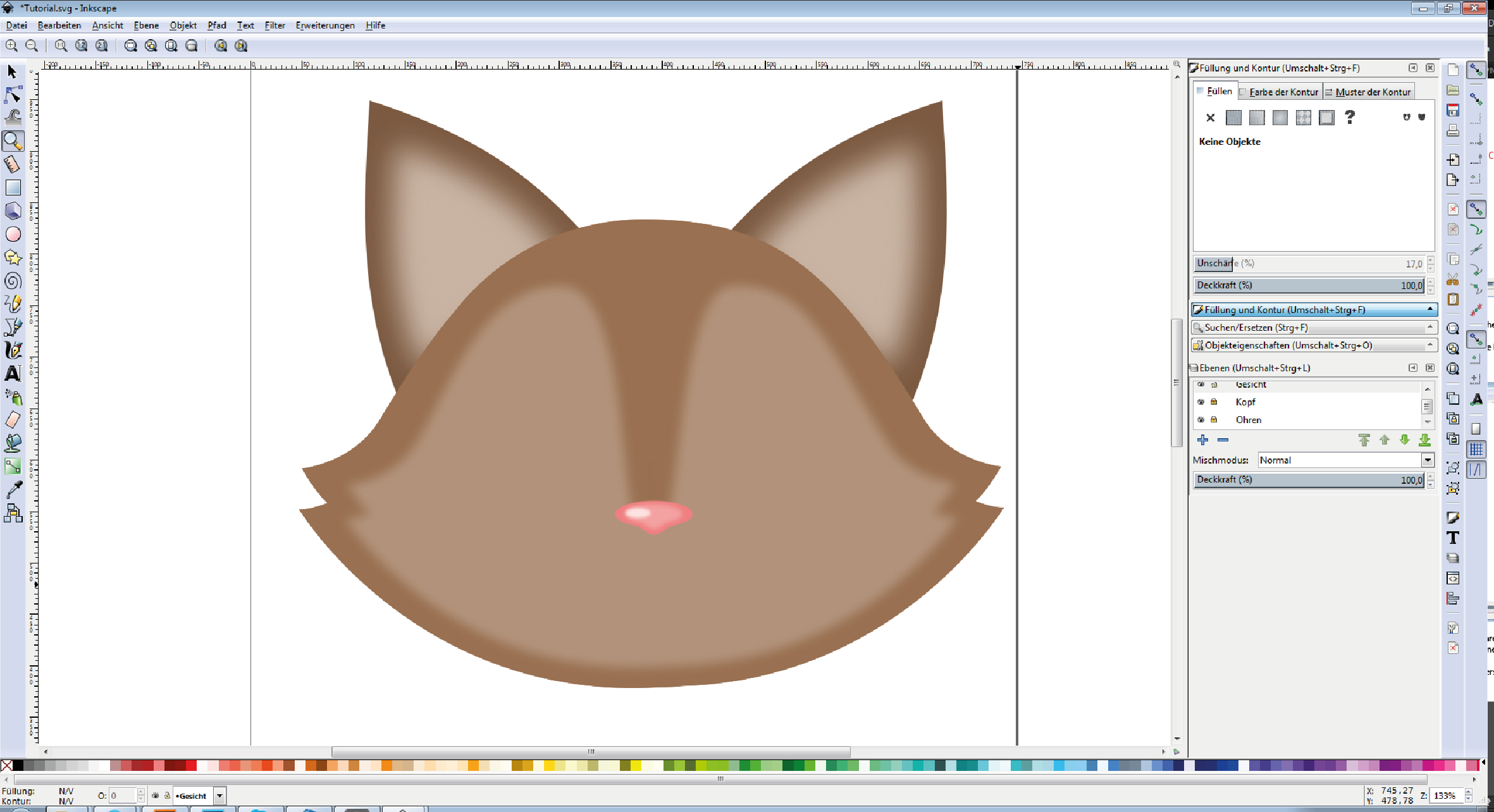Click the scissors Cut icon
Image resolution: width=1494 pixels, height=812 pixels.
click(1453, 280)
